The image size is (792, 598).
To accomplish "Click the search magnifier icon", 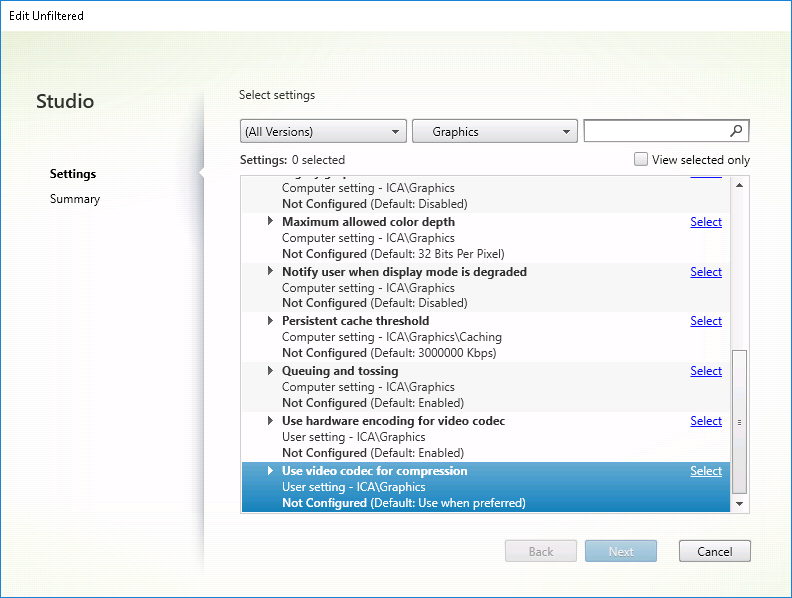I will (x=737, y=131).
